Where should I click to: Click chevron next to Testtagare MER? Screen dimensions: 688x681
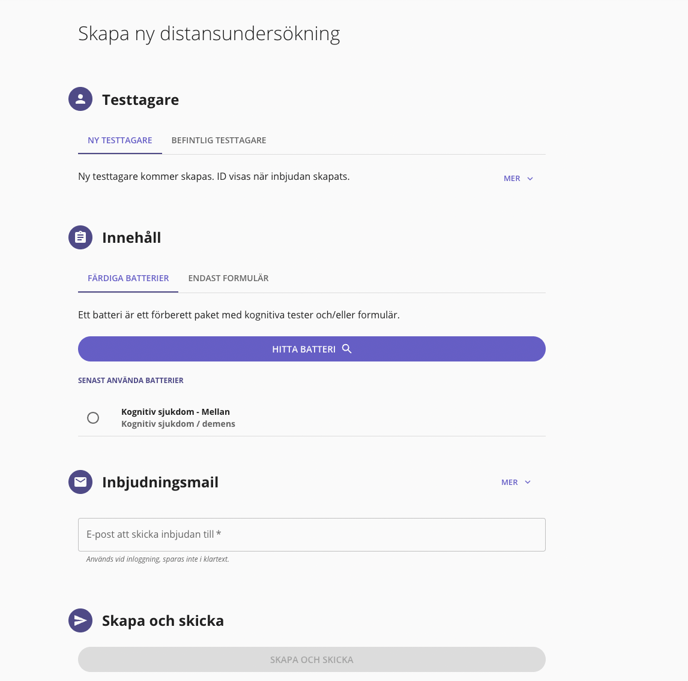point(530,179)
